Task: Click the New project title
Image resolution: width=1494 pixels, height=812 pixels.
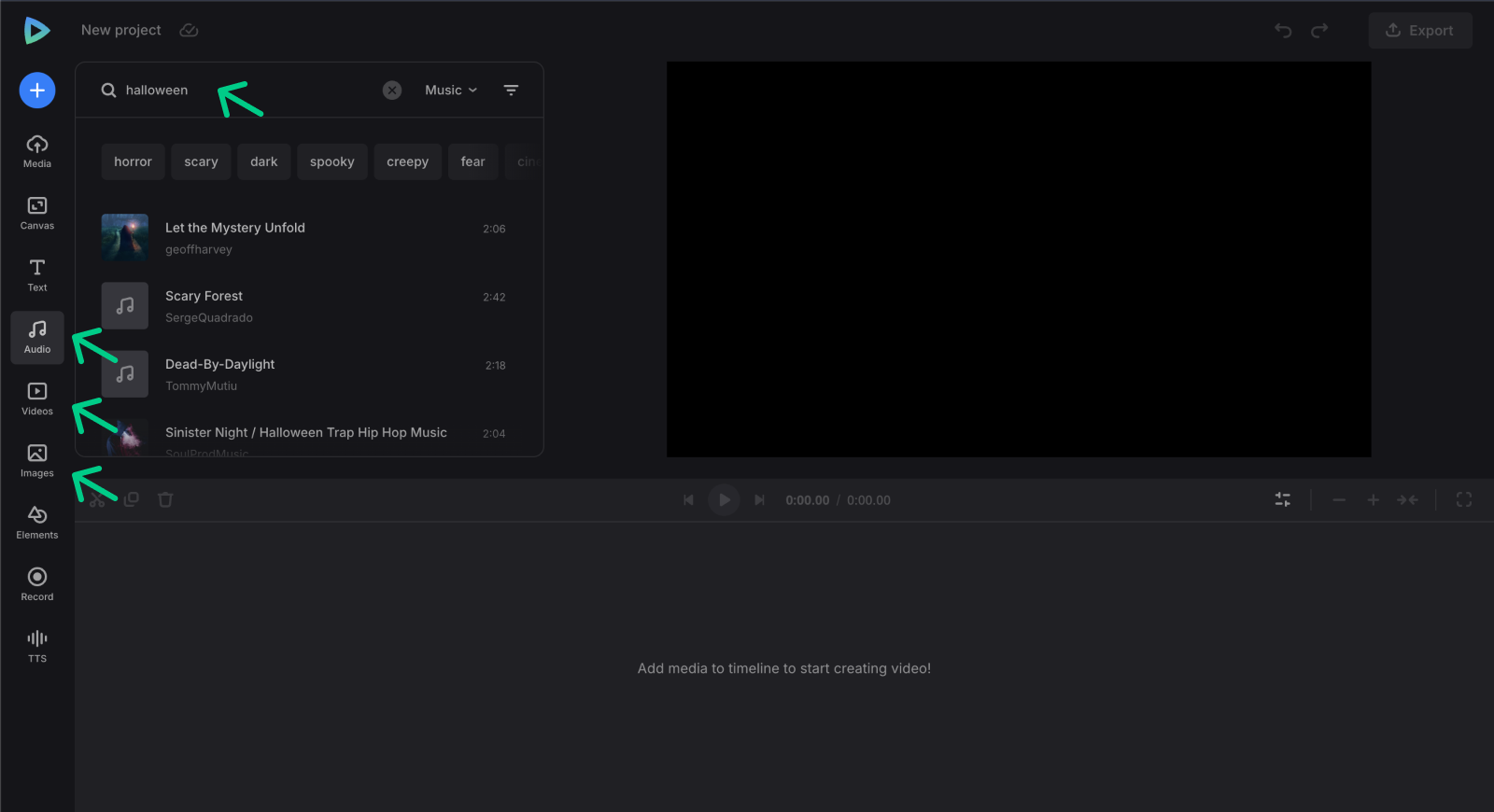Action: 121,30
